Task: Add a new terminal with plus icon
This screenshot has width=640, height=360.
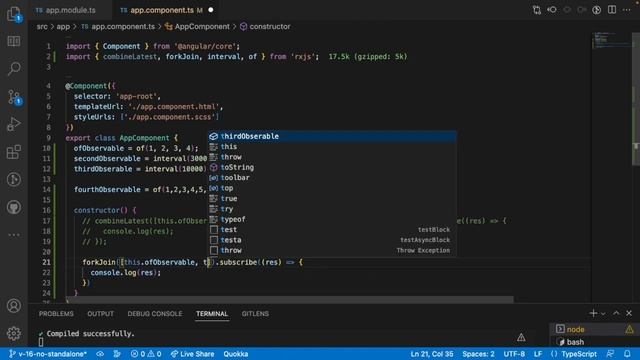Action: [x=593, y=313]
